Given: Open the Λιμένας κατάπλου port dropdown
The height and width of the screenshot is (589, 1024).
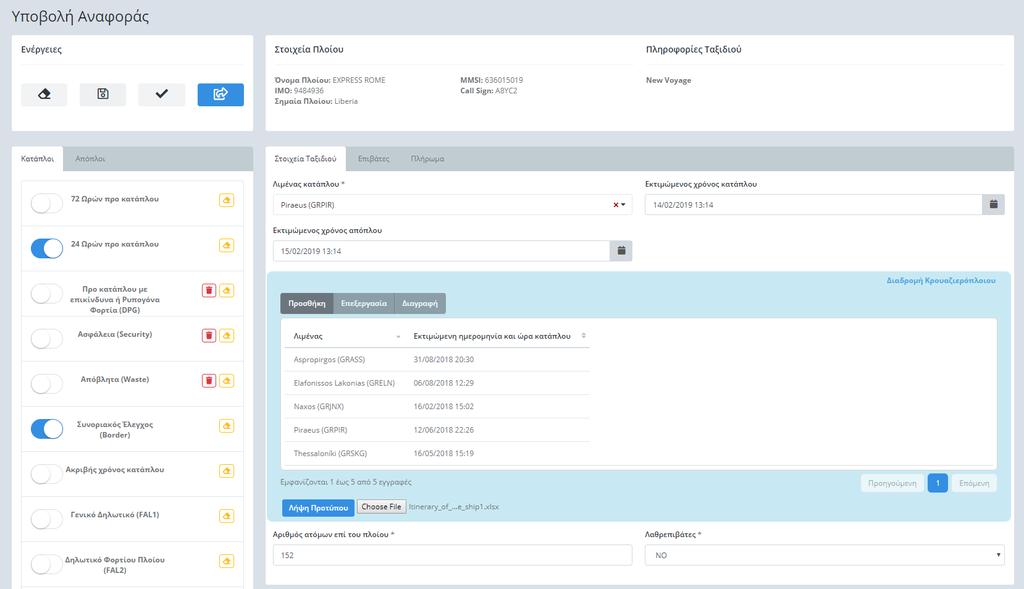Looking at the screenshot, I should (452, 205).
